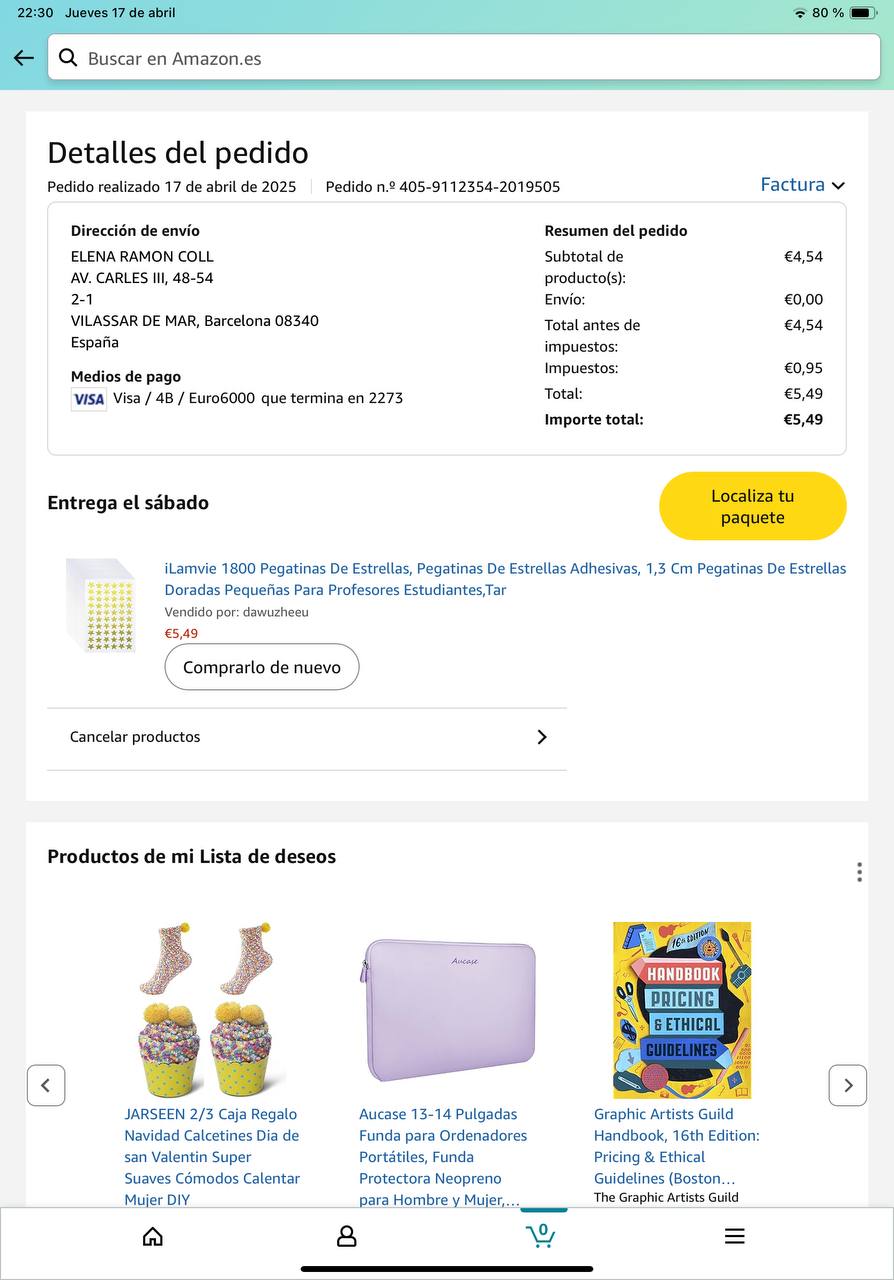Tap the back arrow icon
Viewport: 894px width, 1280px height.
(24, 58)
